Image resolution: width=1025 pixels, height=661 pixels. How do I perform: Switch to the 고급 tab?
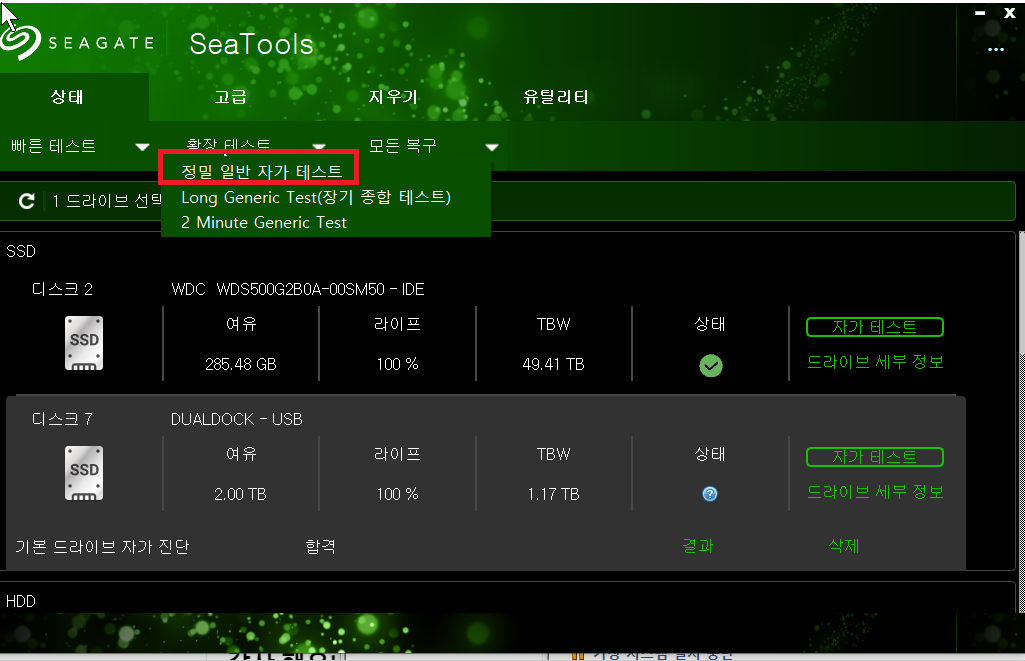[231, 97]
